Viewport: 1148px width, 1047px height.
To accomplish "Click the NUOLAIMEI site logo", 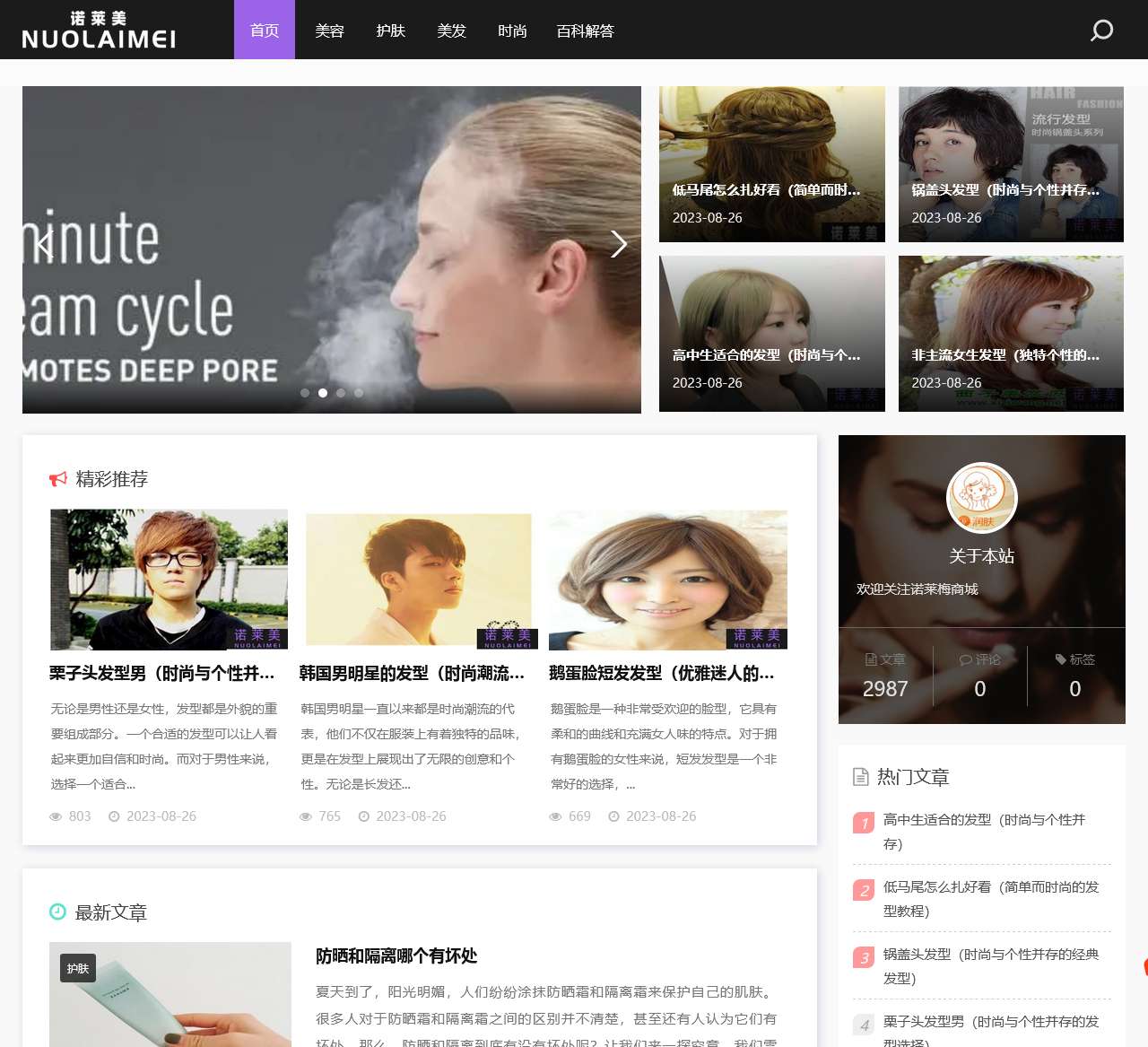I will [x=99, y=30].
